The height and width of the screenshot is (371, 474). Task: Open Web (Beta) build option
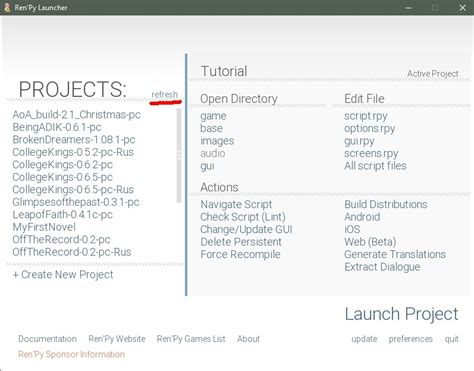click(370, 242)
